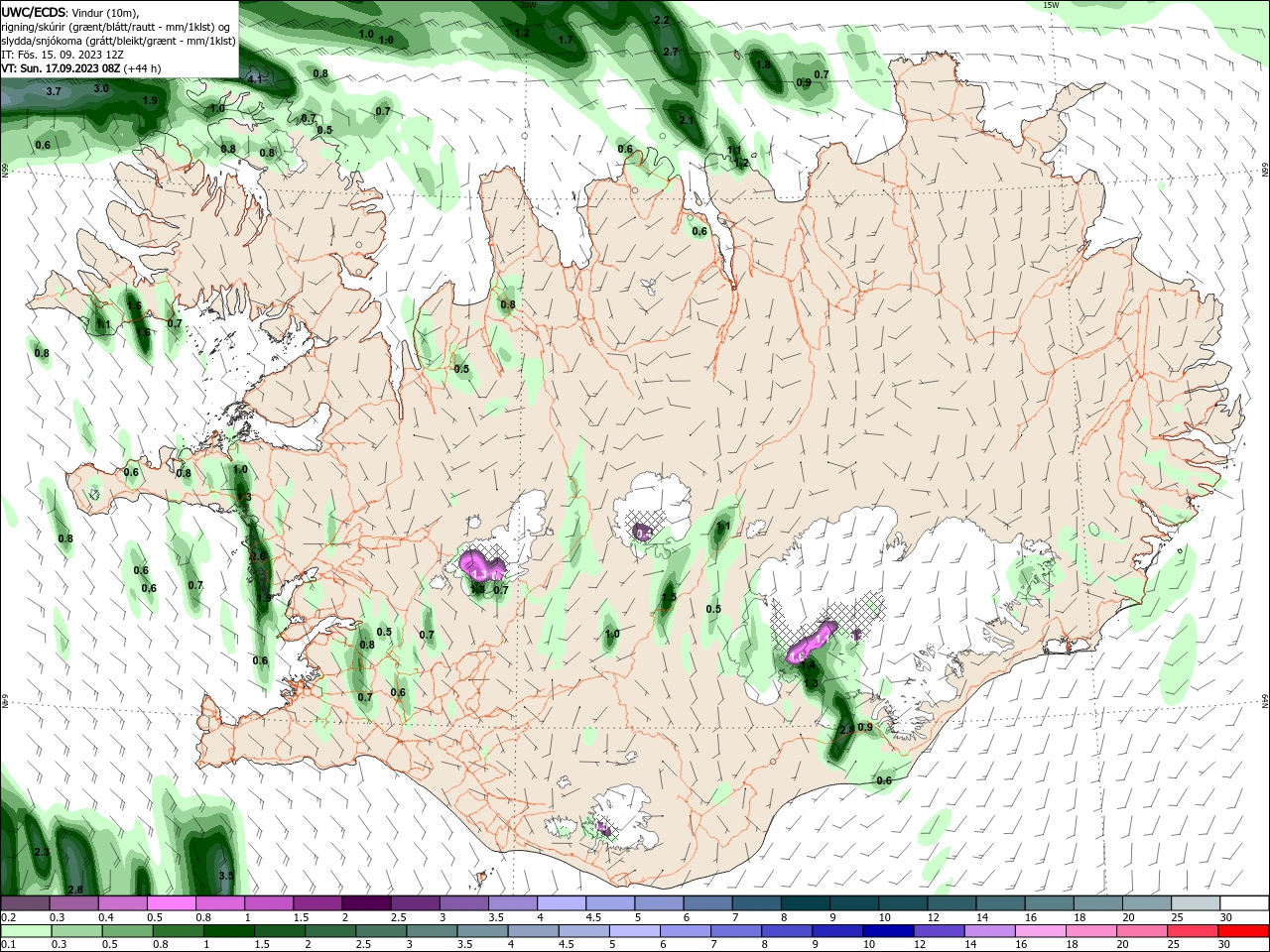
Task: Pick the light grey 25 swatch in top legend row
Action: coord(1196,903)
